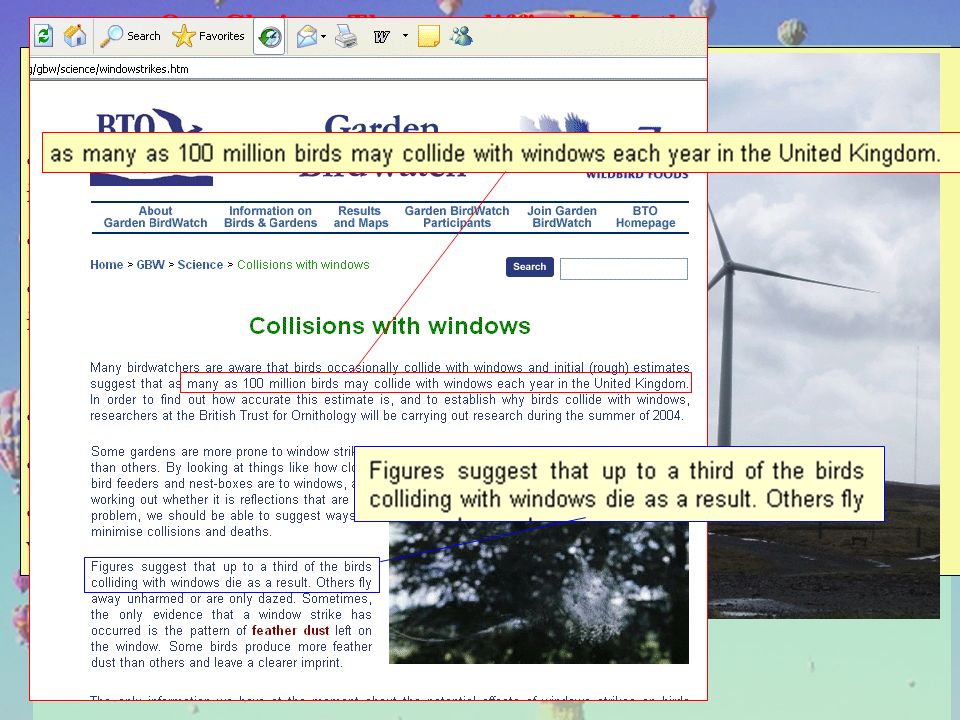This screenshot has width=960, height=720.
Task: Expand the Mail dropdown arrow
Action: point(323,37)
